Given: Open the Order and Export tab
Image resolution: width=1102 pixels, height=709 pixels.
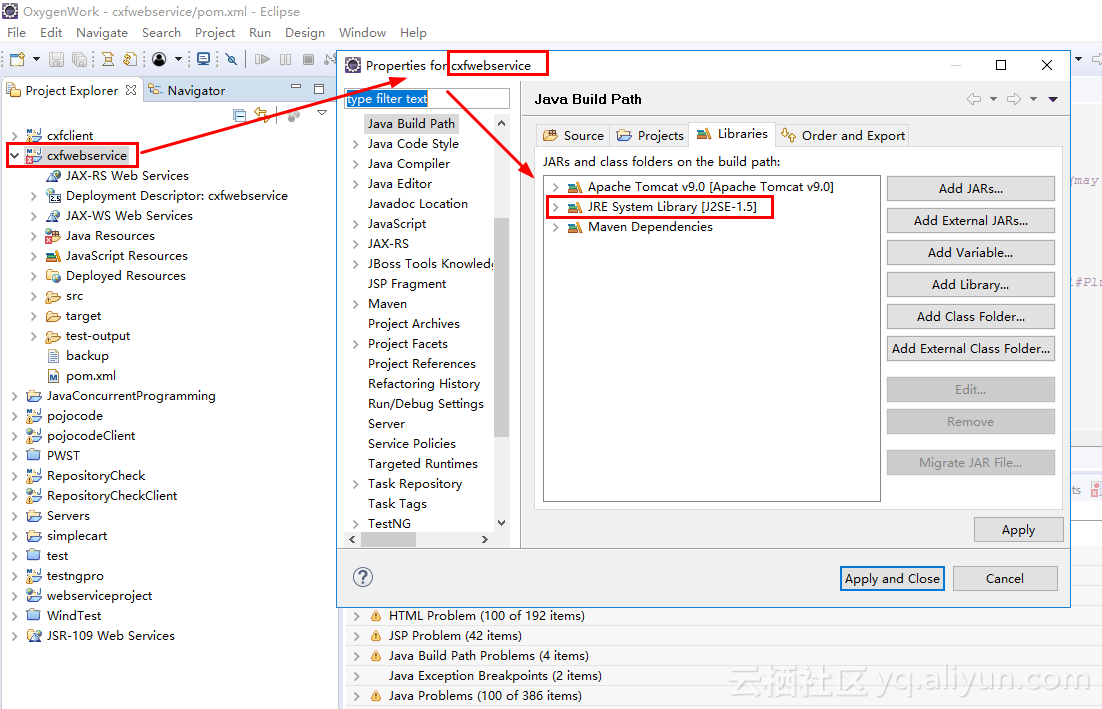Looking at the screenshot, I should [843, 135].
